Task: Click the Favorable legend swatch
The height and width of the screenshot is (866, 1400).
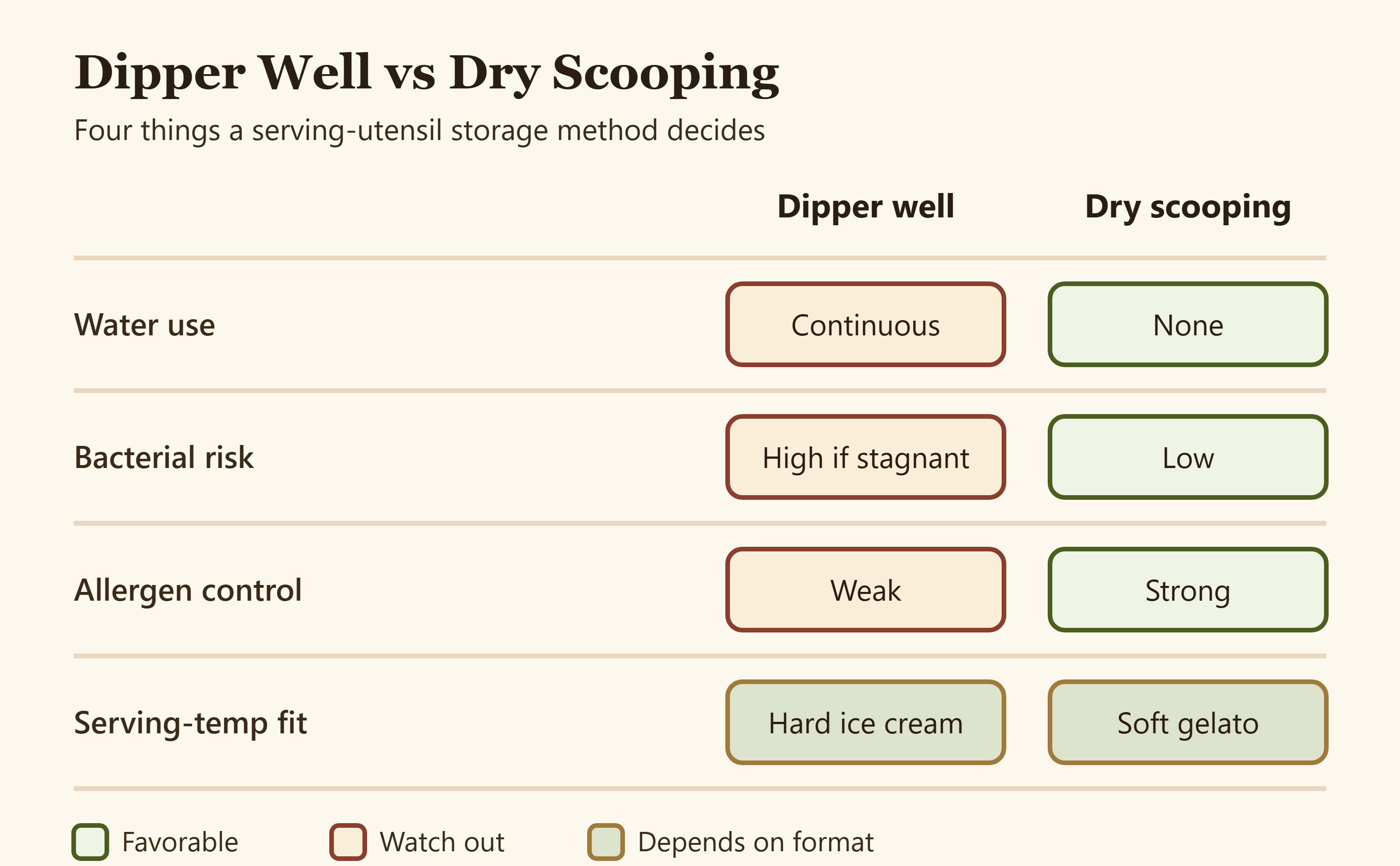Action: [90, 842]
